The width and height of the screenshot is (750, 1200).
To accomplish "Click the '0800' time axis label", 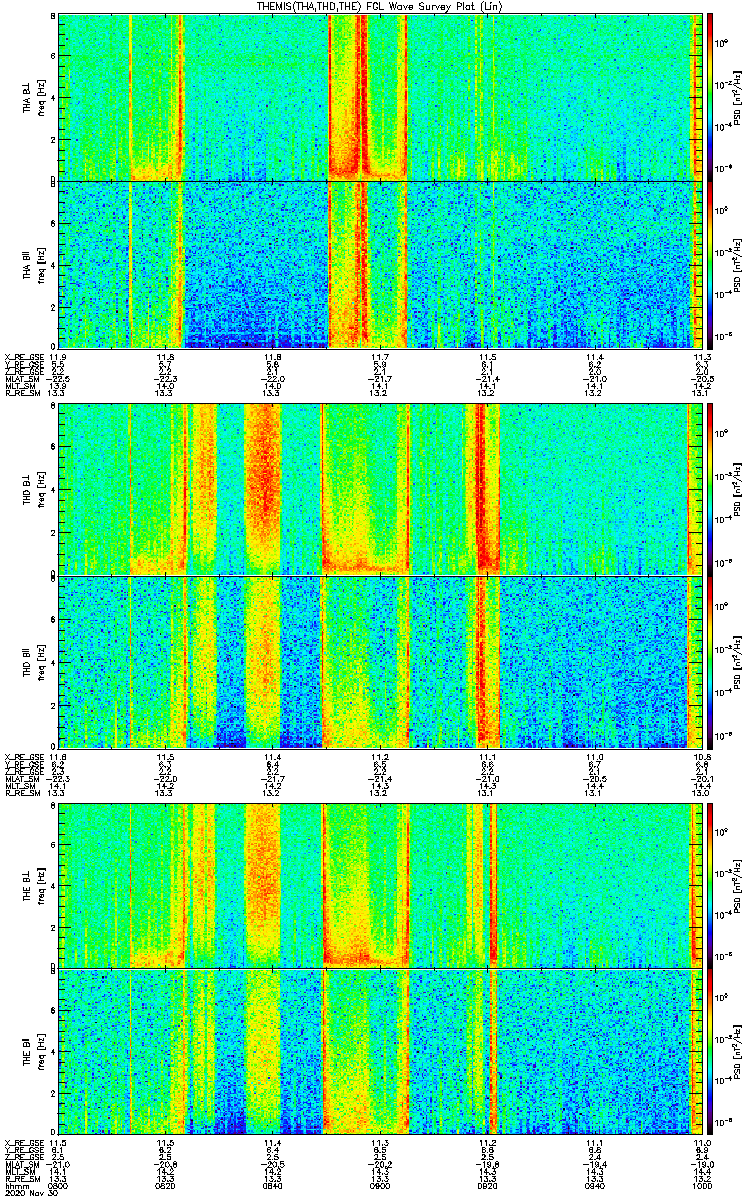I will tap(59, 1185).
